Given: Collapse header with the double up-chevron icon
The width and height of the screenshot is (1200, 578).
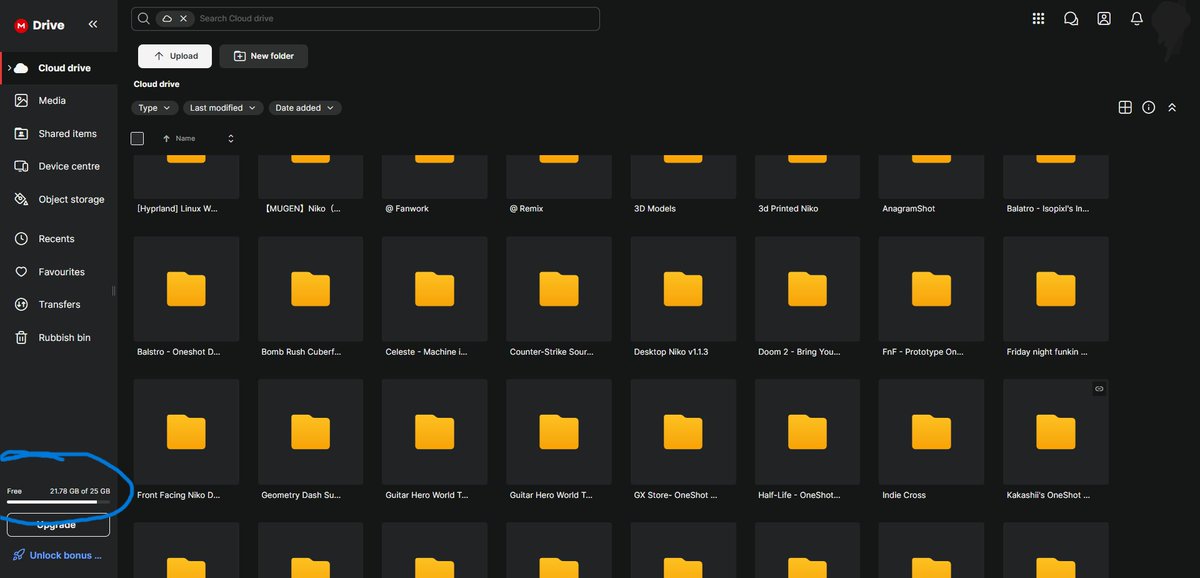Looking at the screenshot, I should pyautogui.click(x=1172, y=107).
